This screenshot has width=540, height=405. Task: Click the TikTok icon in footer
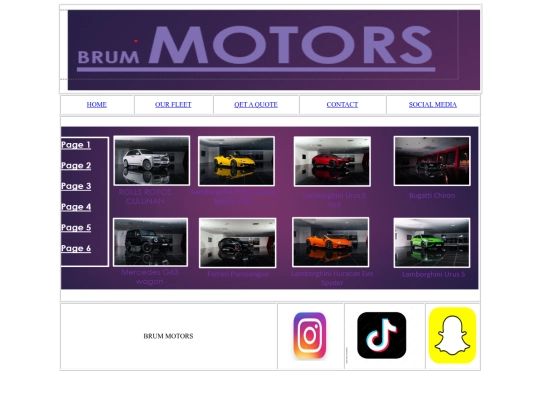pos(382,335)
